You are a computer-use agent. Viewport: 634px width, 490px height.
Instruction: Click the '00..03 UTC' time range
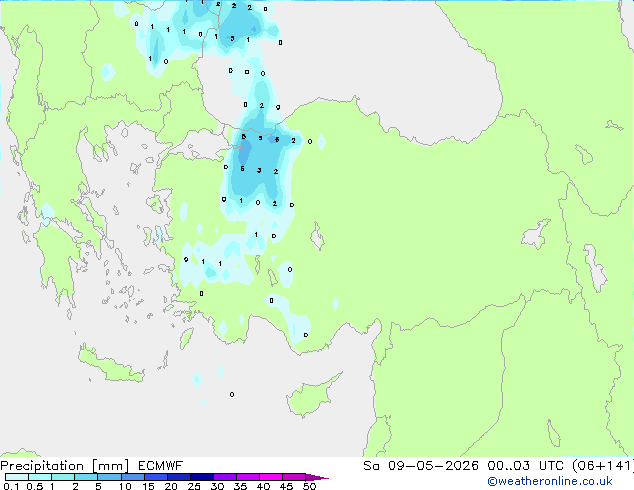(525, 466)
